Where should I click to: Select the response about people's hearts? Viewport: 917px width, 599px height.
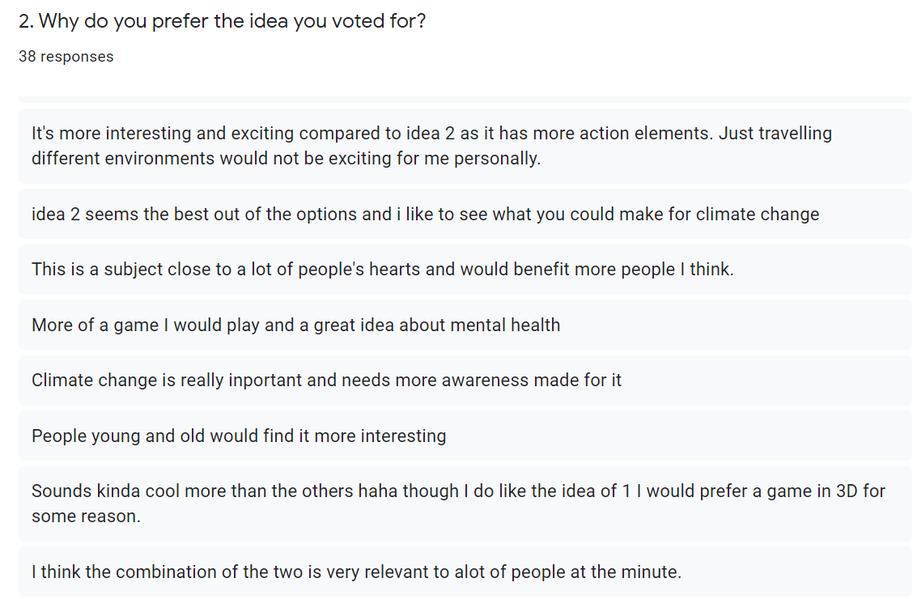382,269
